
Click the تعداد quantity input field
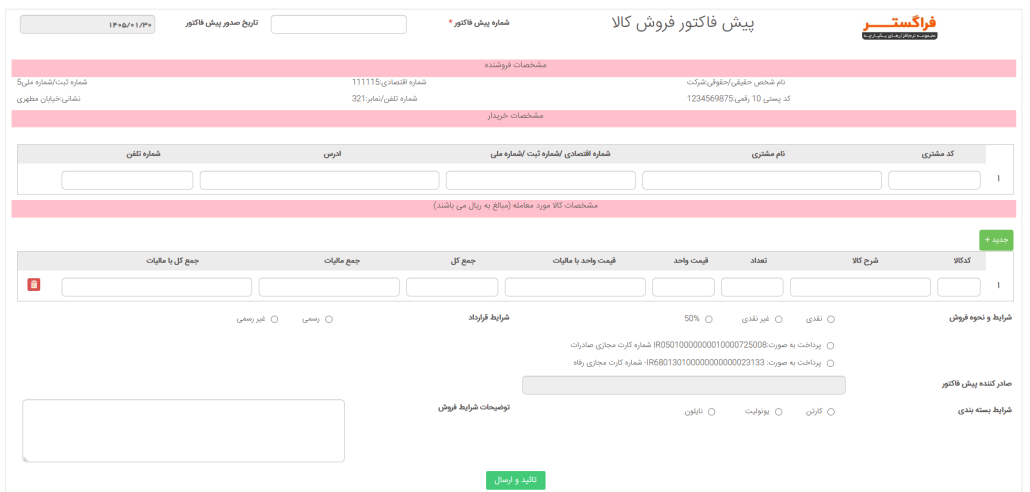pyautogui.click(x=752, y=287)
